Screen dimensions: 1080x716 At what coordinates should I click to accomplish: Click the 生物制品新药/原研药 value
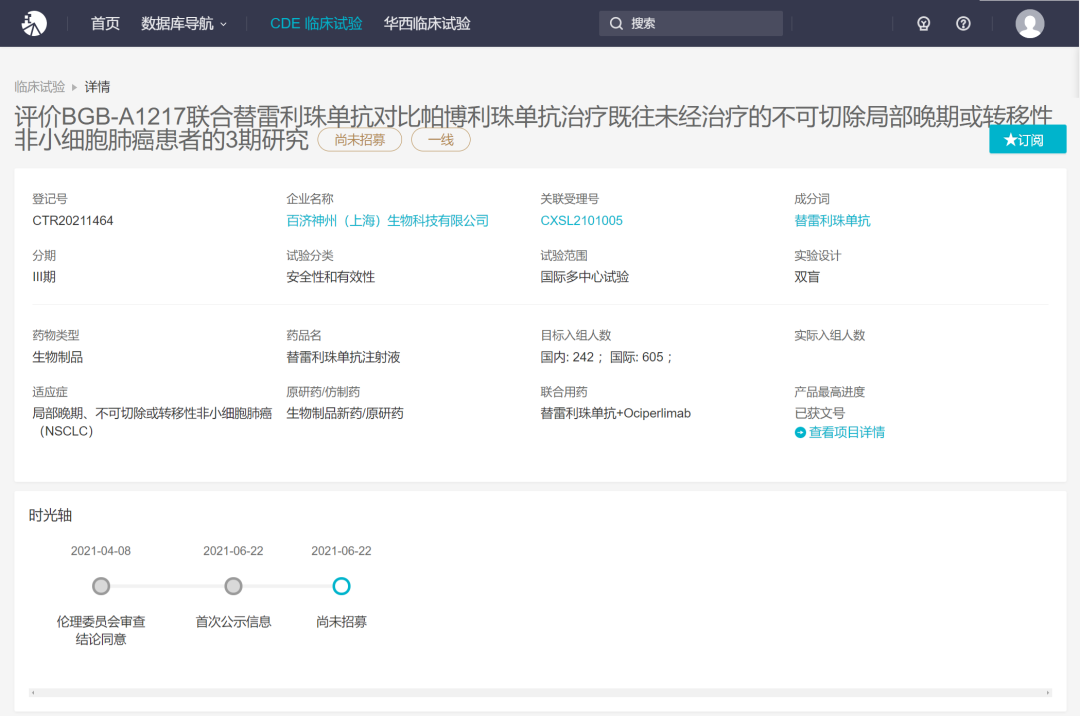[345, 414]
